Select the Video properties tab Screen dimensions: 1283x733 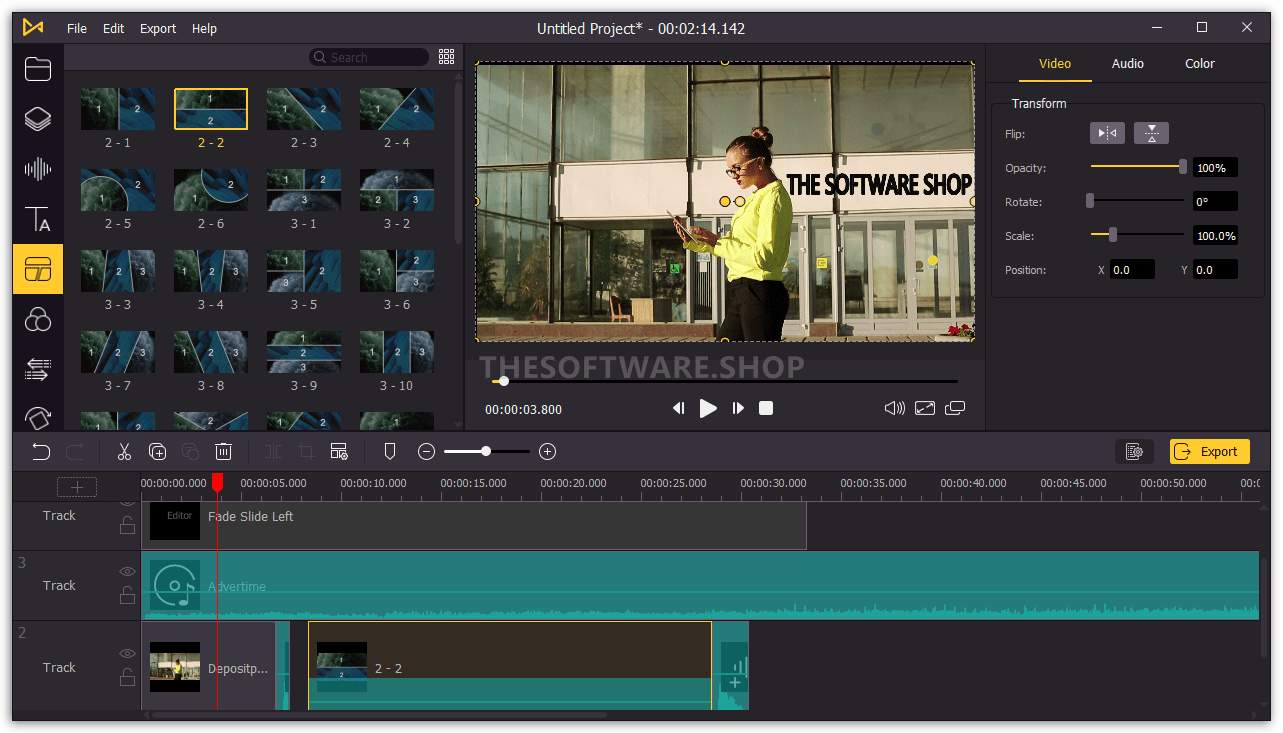click(1055, 63)
